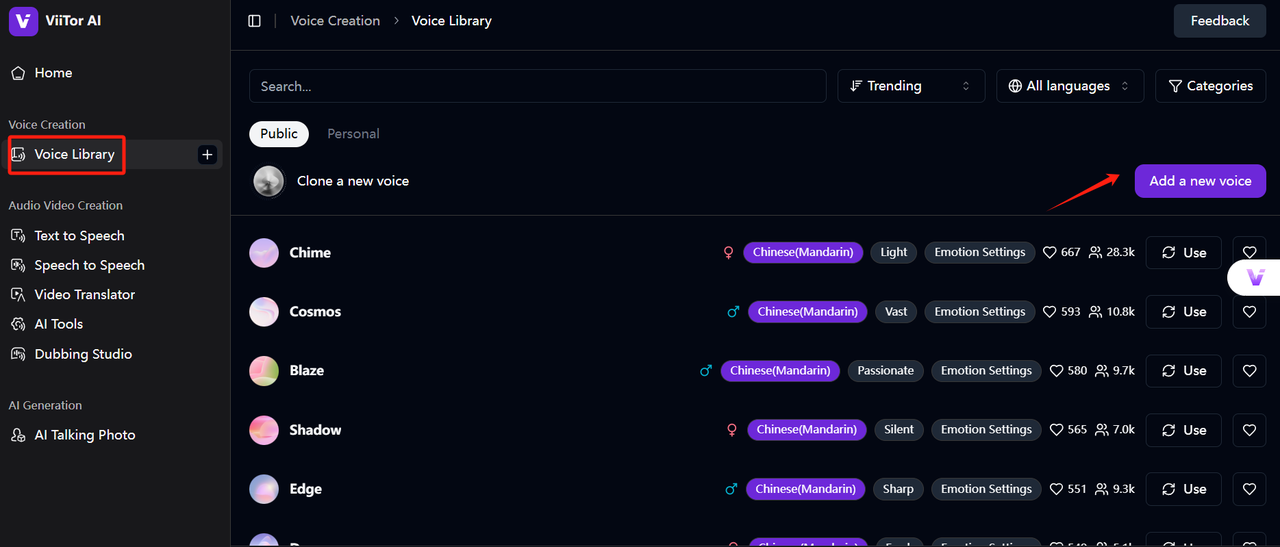The image size is (1280, 547).
Task: Toggle the sidebar collapse icon
Action: point(254,21)
